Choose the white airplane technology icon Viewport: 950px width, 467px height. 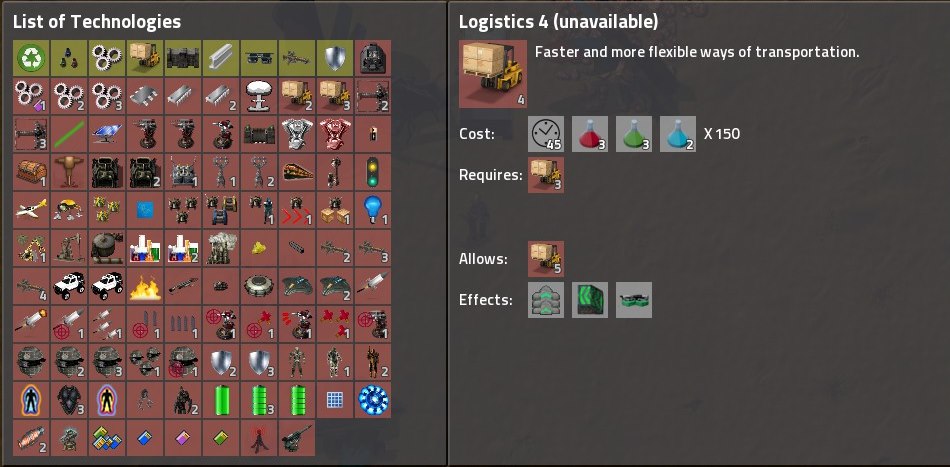[x=31, y=210]
